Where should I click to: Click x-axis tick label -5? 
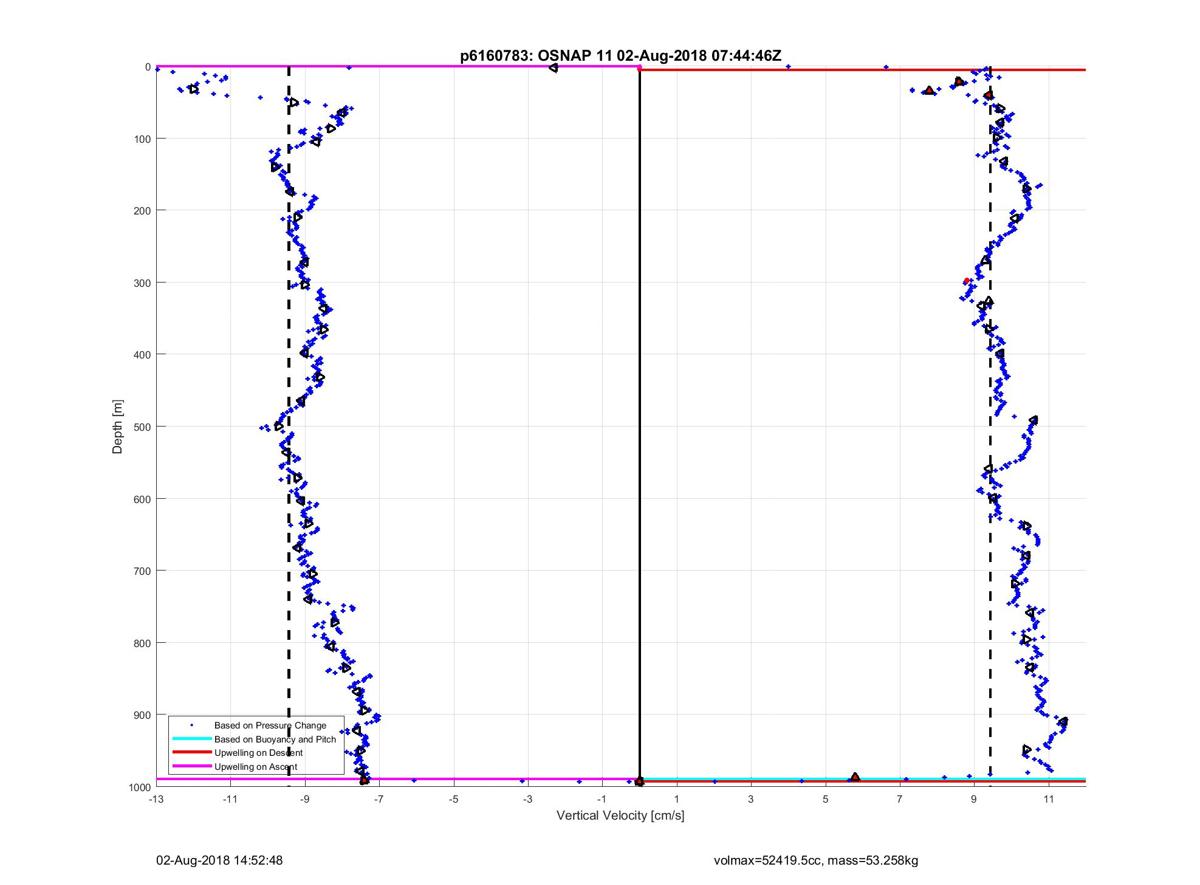pos(453,799)
